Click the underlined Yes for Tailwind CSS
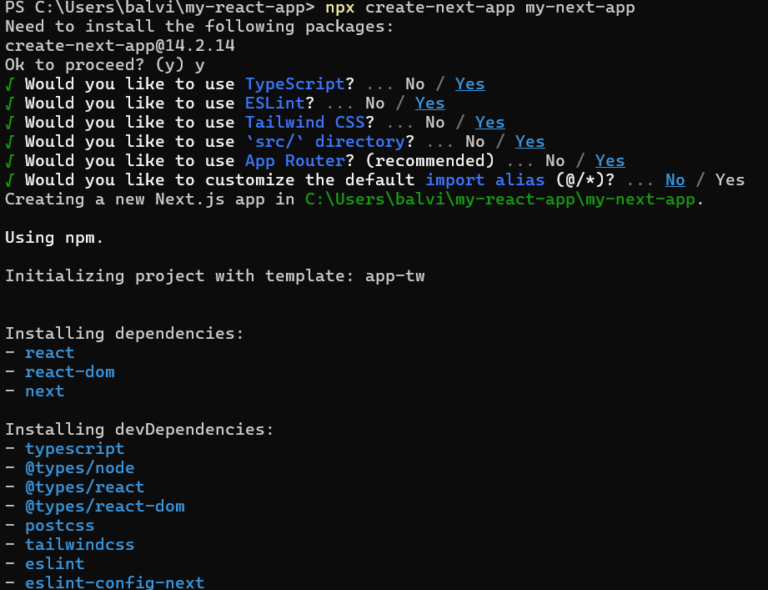 tap(489, 122)
